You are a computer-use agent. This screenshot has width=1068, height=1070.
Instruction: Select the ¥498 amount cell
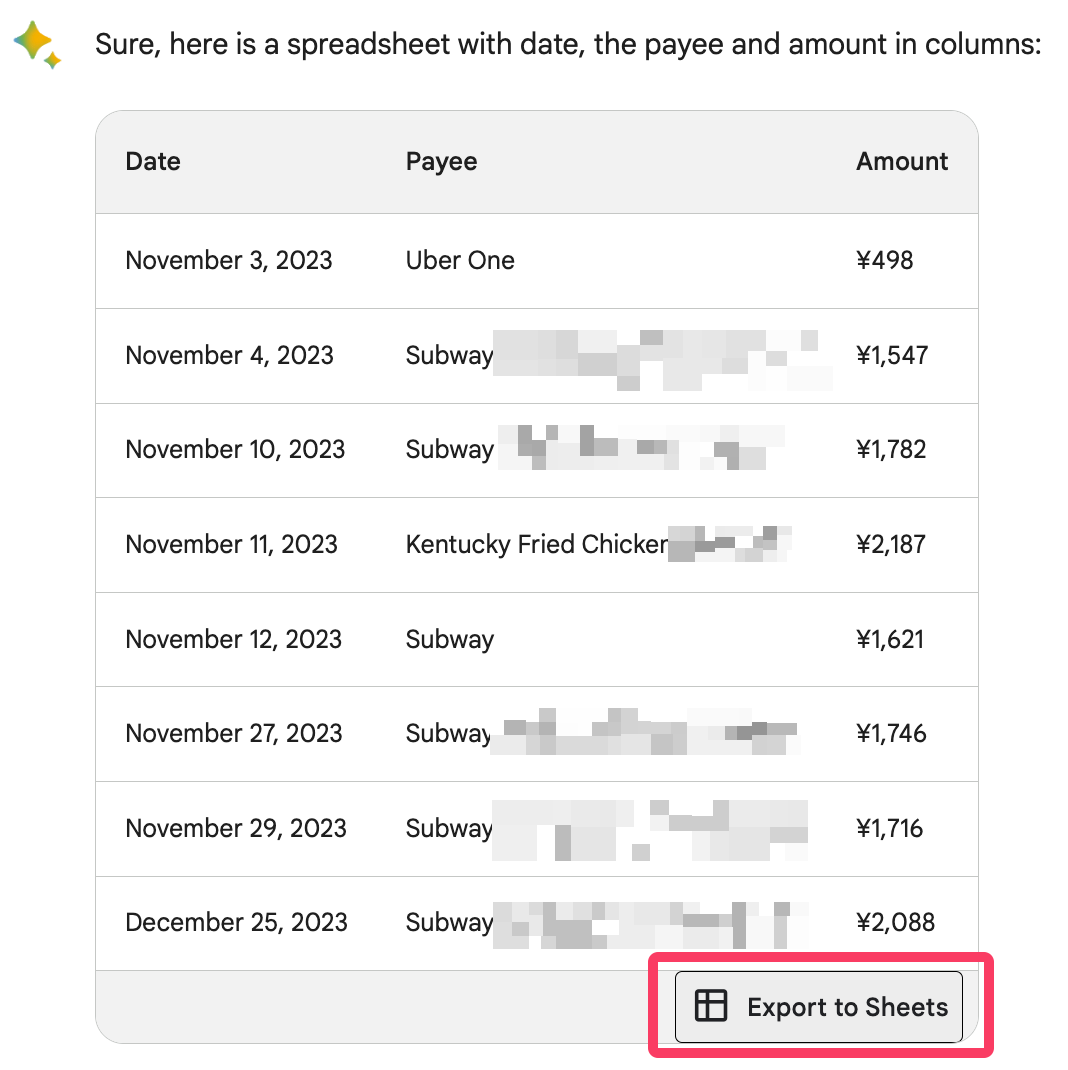[x=885, y=261]
